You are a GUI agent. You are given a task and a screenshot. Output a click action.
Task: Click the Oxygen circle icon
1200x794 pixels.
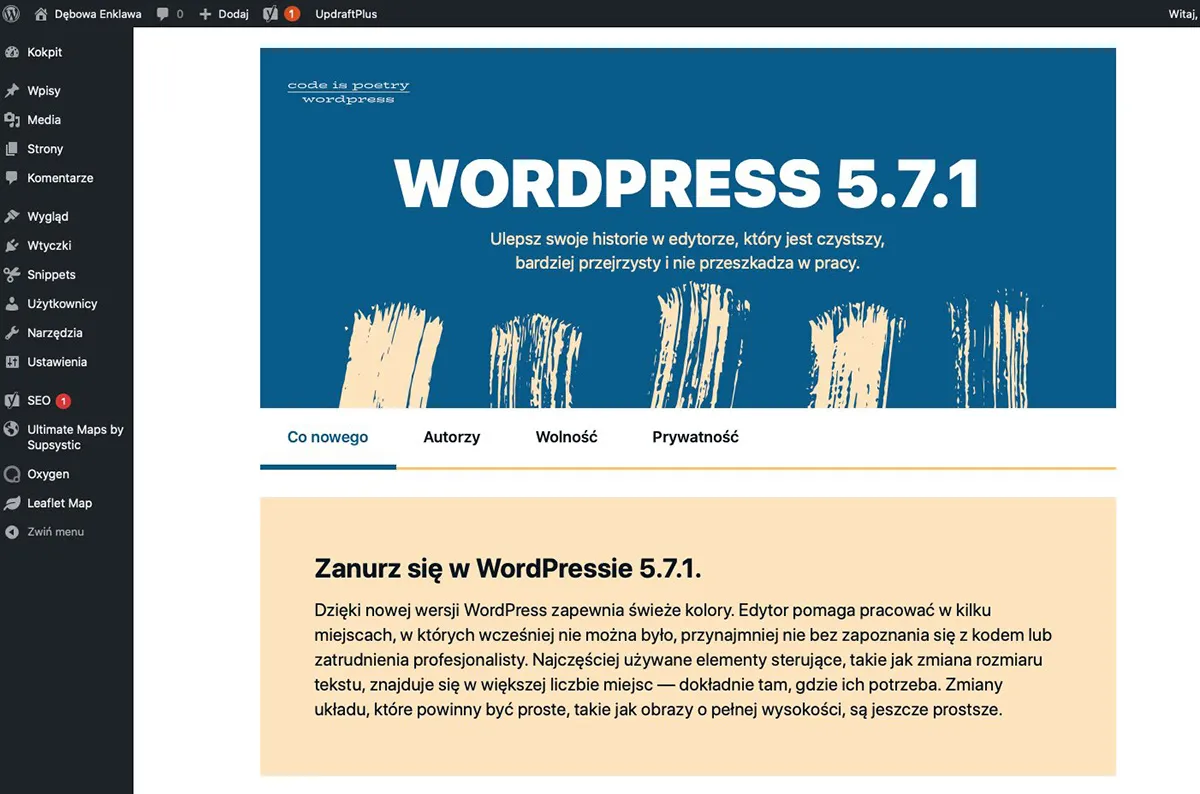pos(12,474)
